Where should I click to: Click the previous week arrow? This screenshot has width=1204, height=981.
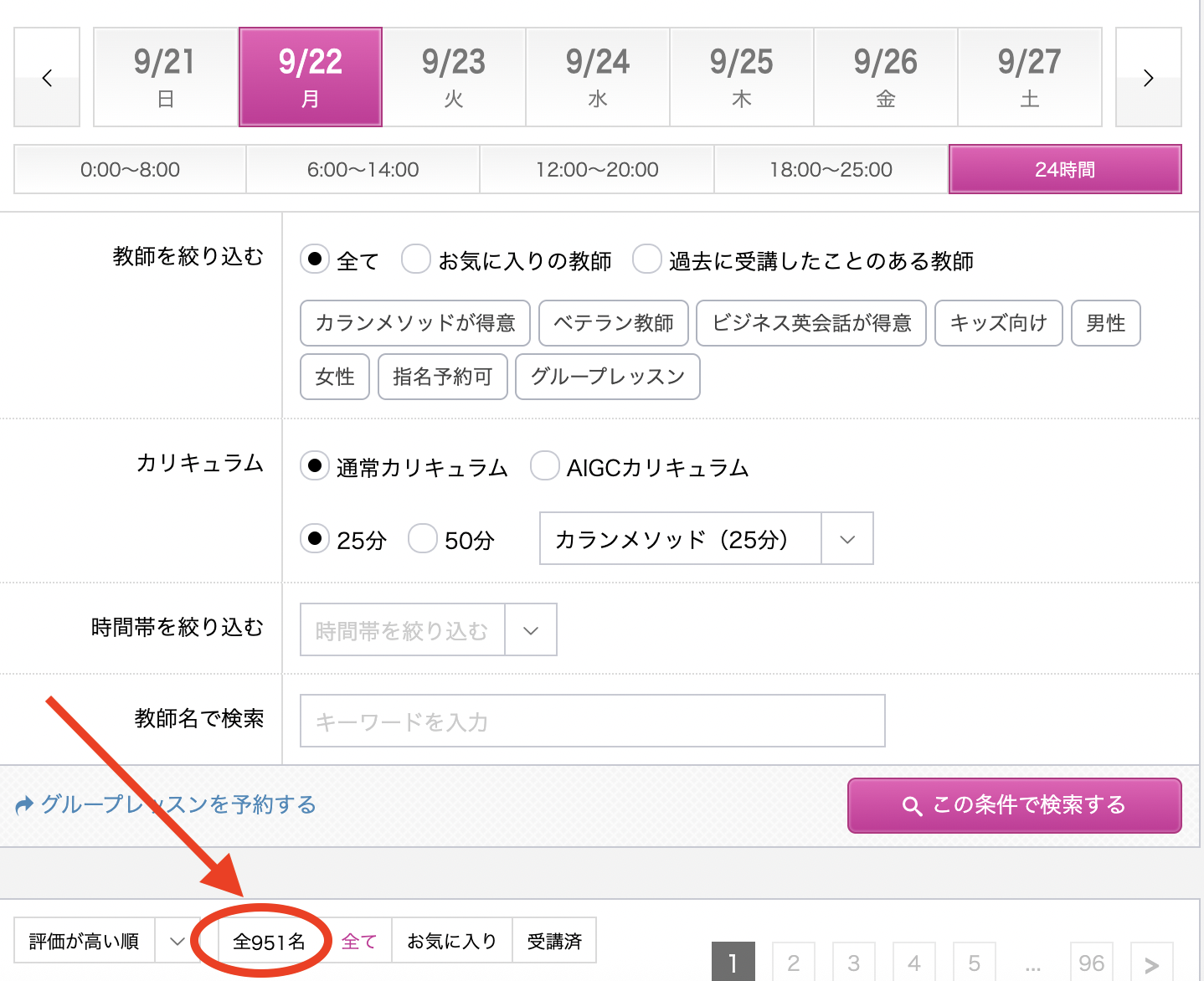47,78
